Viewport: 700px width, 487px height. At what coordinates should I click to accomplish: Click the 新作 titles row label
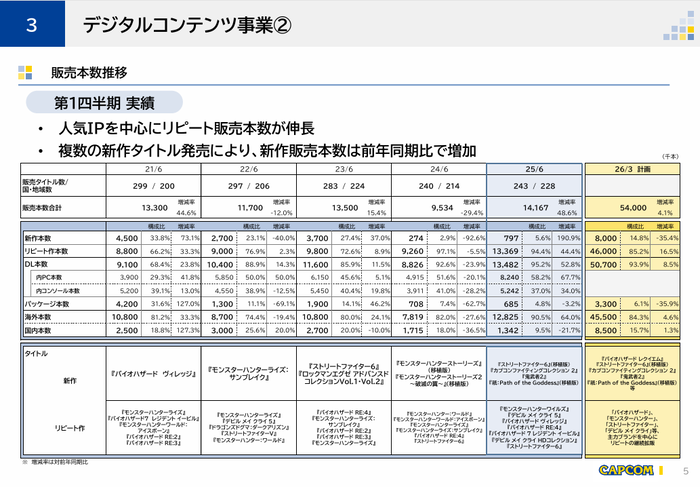click(70, 381)
